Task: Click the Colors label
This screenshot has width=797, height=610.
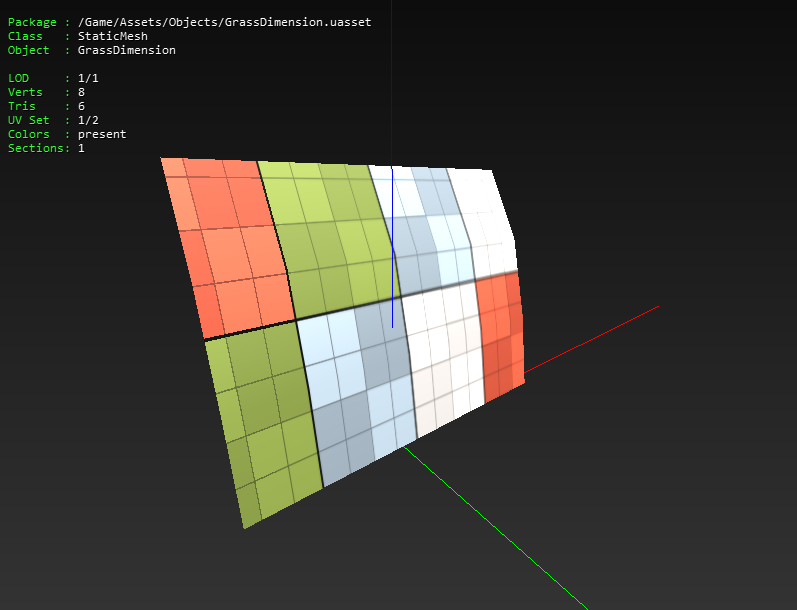Action: coord(28,134)
